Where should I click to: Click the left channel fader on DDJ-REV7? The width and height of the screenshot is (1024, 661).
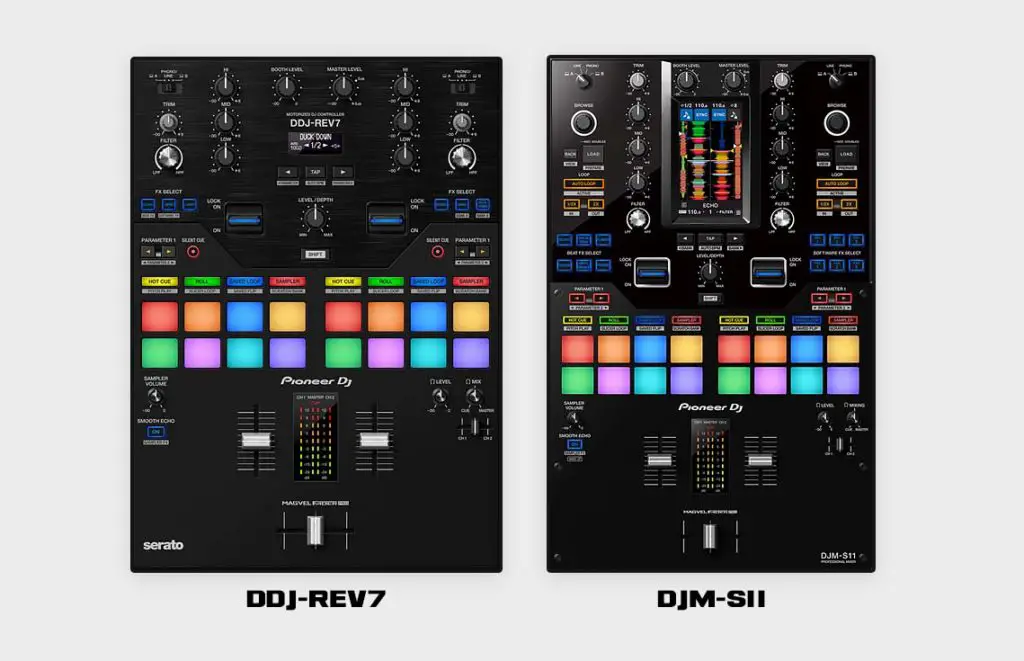[x=256, y=440]
